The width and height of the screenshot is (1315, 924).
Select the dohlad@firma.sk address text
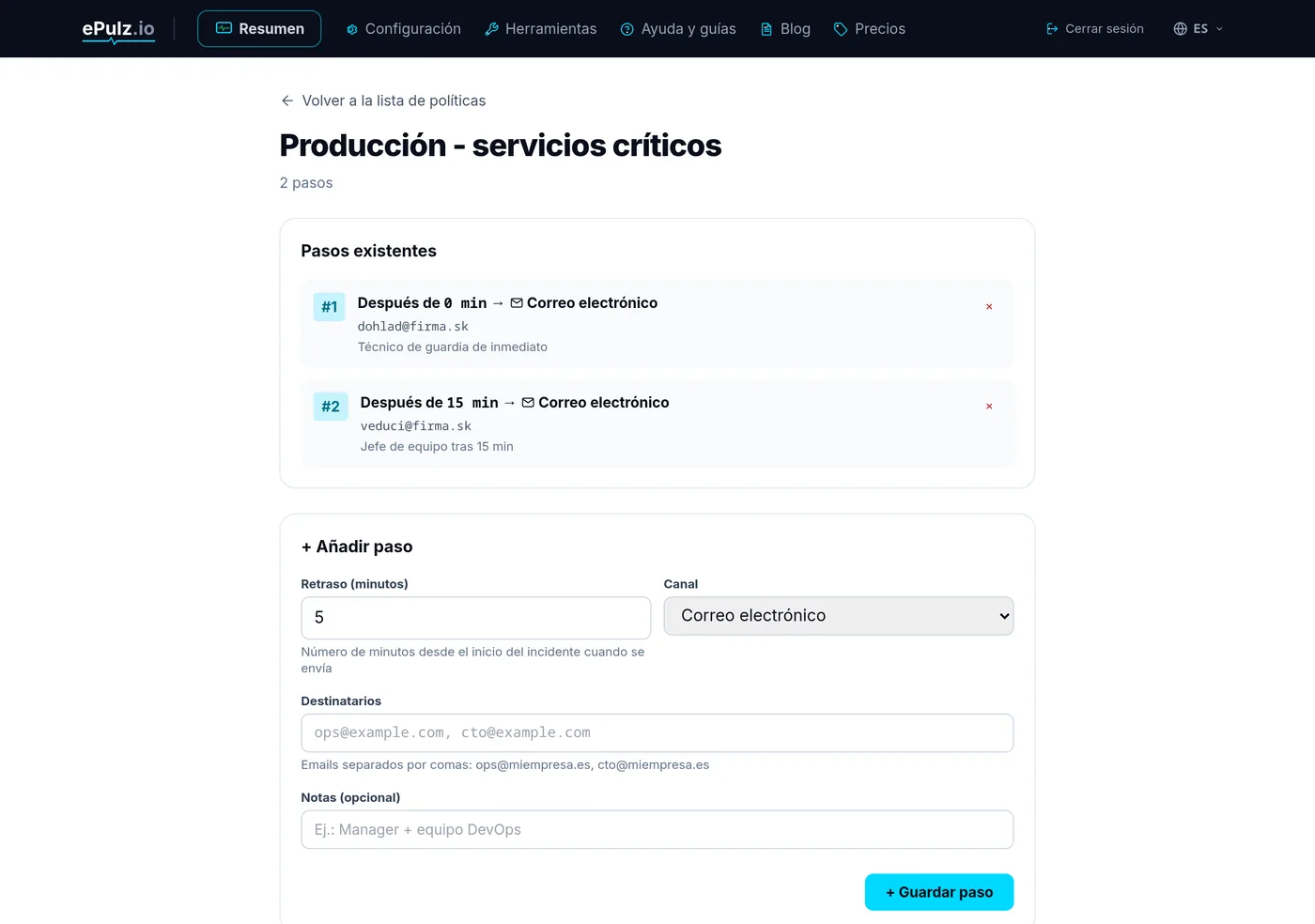(x=413, y=327)
